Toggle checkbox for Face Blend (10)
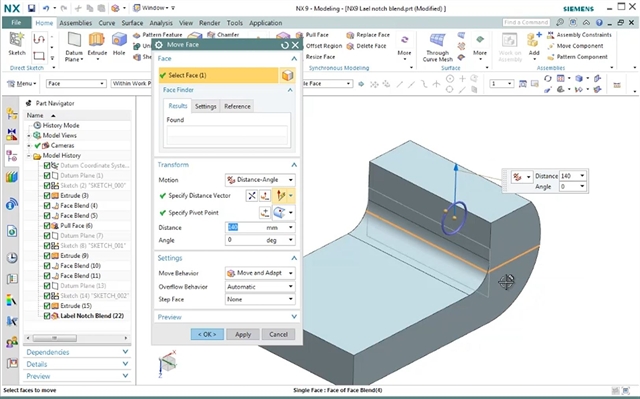 47,266
